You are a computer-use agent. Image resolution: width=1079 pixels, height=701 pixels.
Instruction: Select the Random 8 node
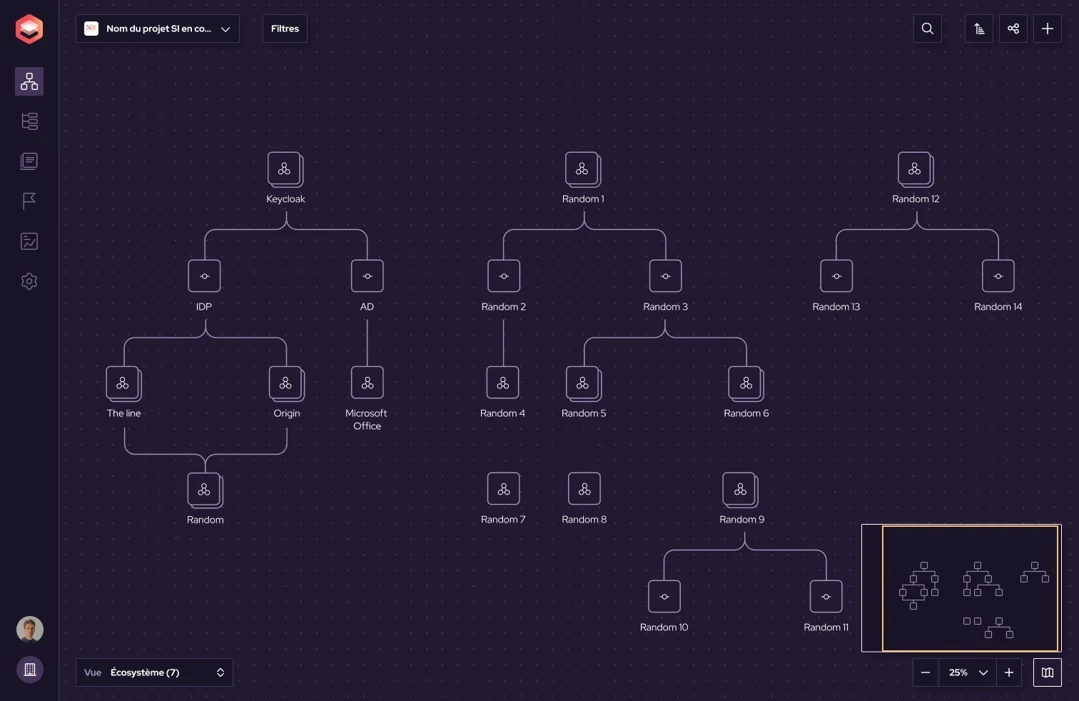(584, 489)
